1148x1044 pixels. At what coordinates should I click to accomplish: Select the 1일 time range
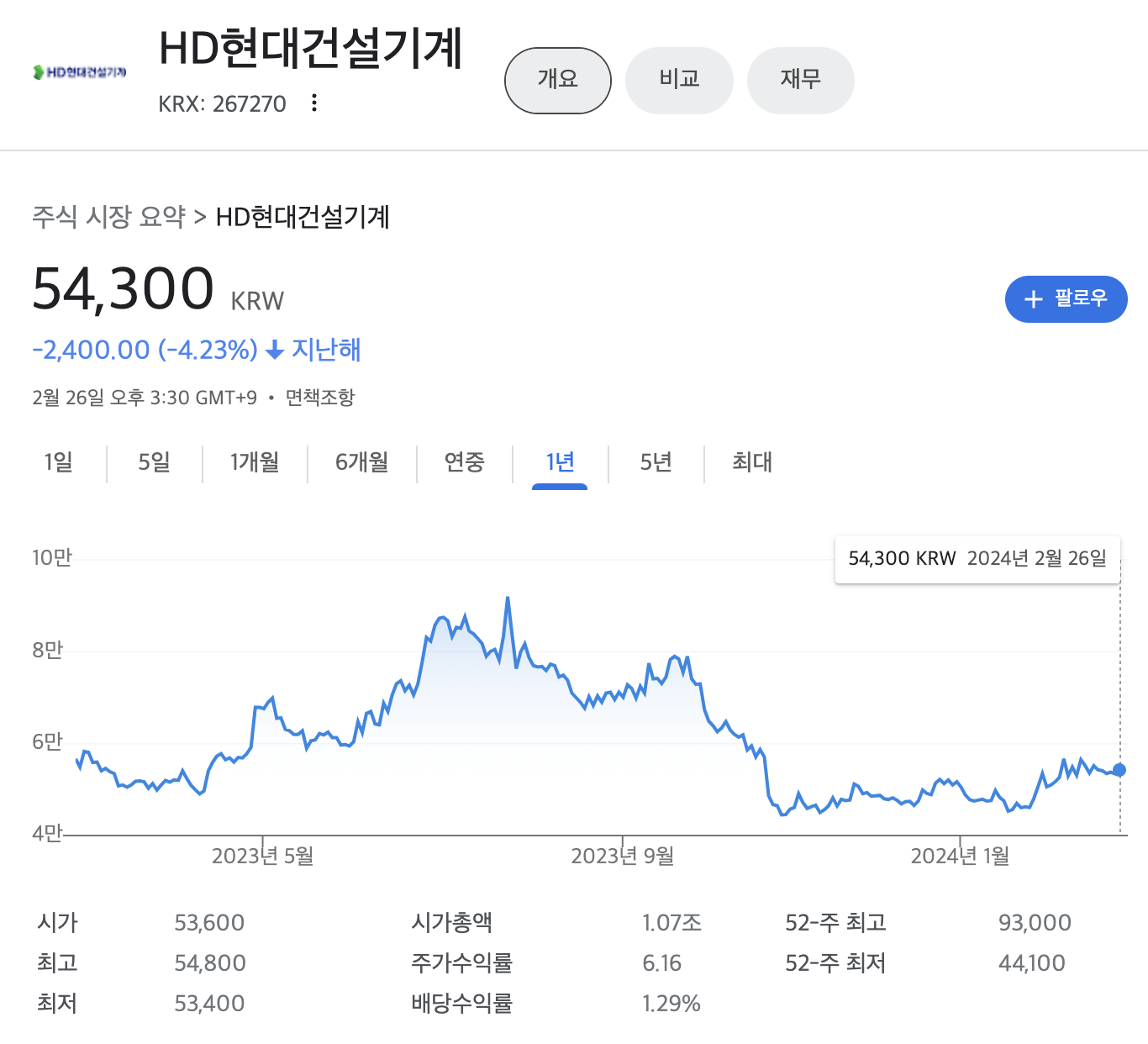[59, 461]
